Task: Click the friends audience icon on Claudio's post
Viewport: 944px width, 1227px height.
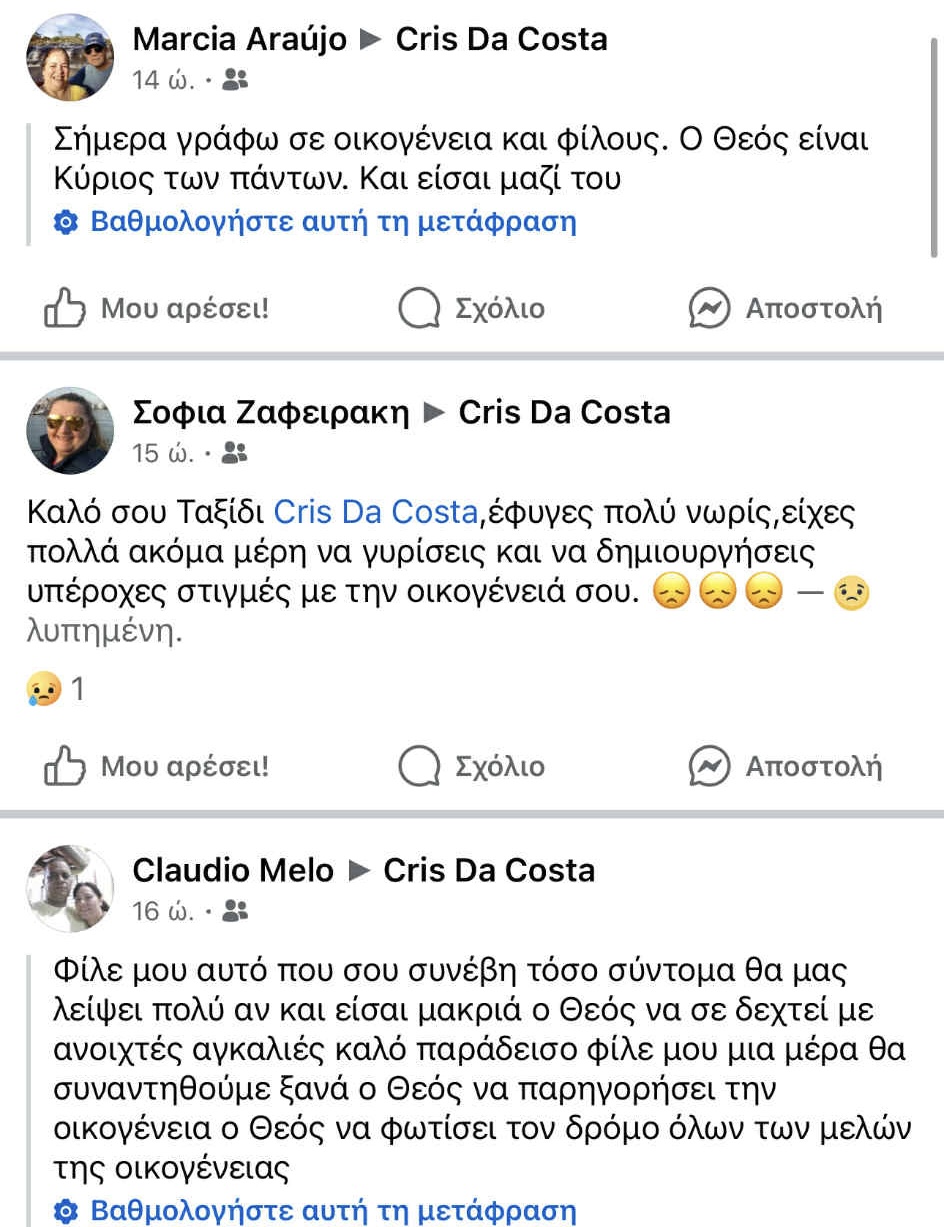Action: coord(235,911)
